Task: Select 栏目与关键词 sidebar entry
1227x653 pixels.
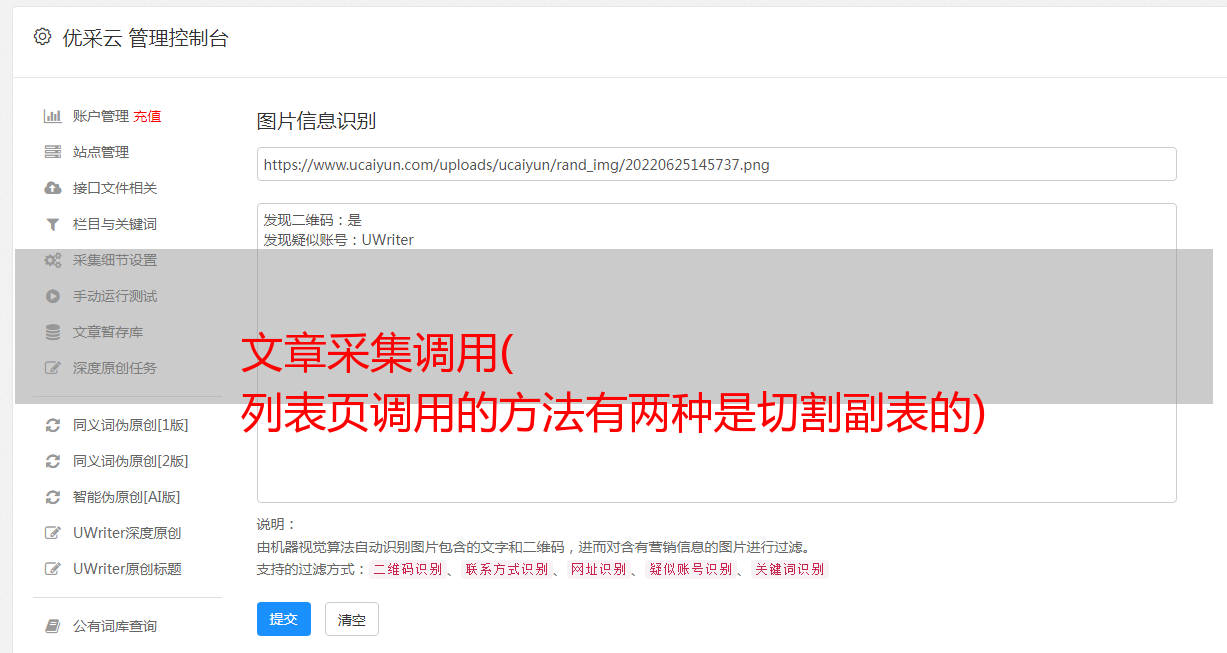Action: 115,224
